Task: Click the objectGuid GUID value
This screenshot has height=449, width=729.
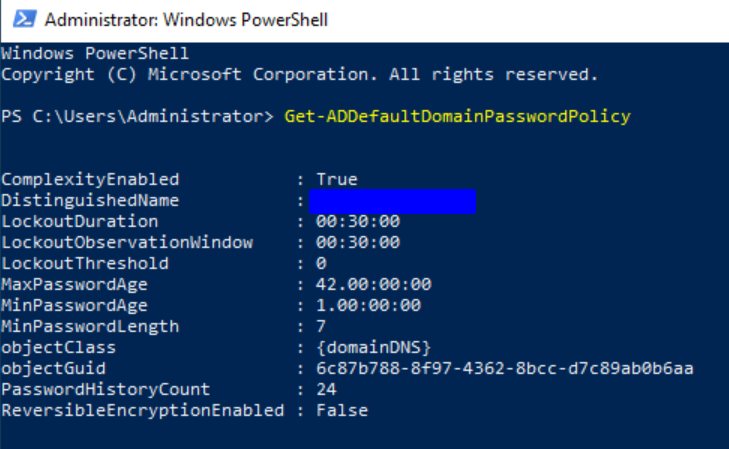Action: pyautogui.click(x=505, y=368)
